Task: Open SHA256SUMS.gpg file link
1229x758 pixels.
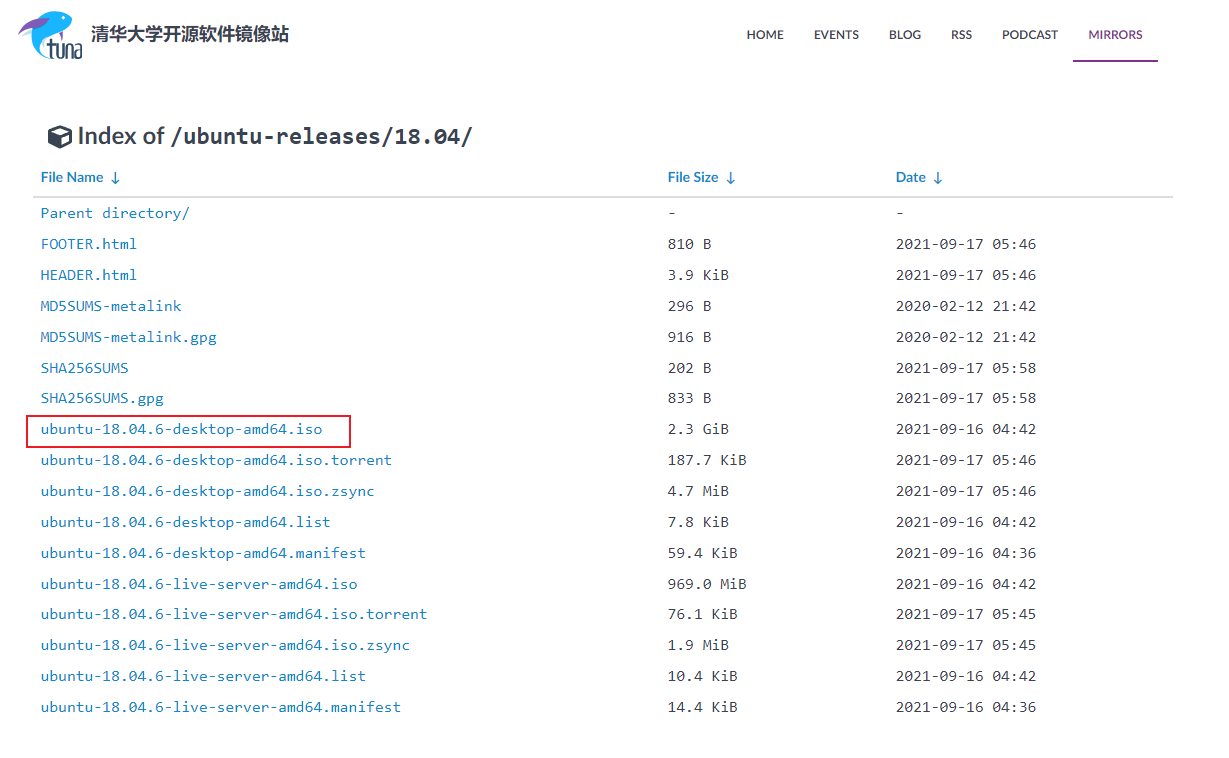Action: click(102, 398)
